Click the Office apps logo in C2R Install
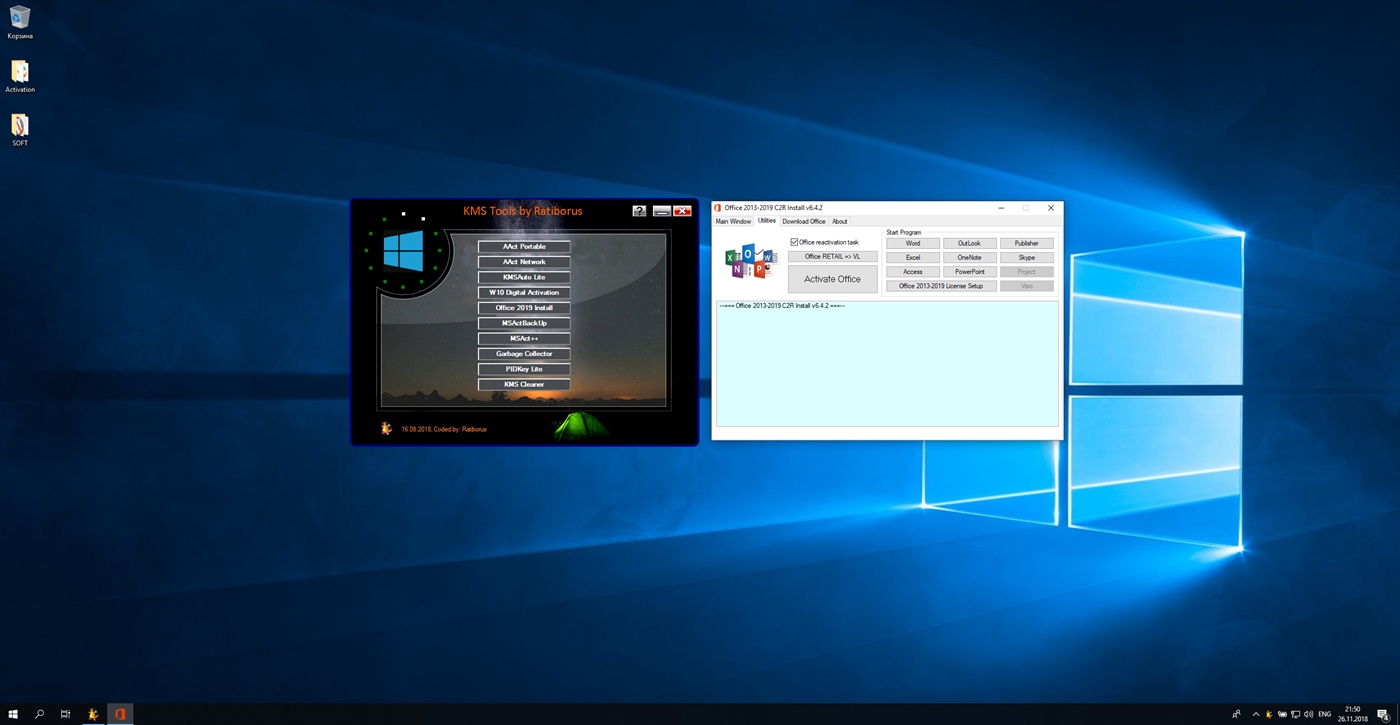 point(751,262)
